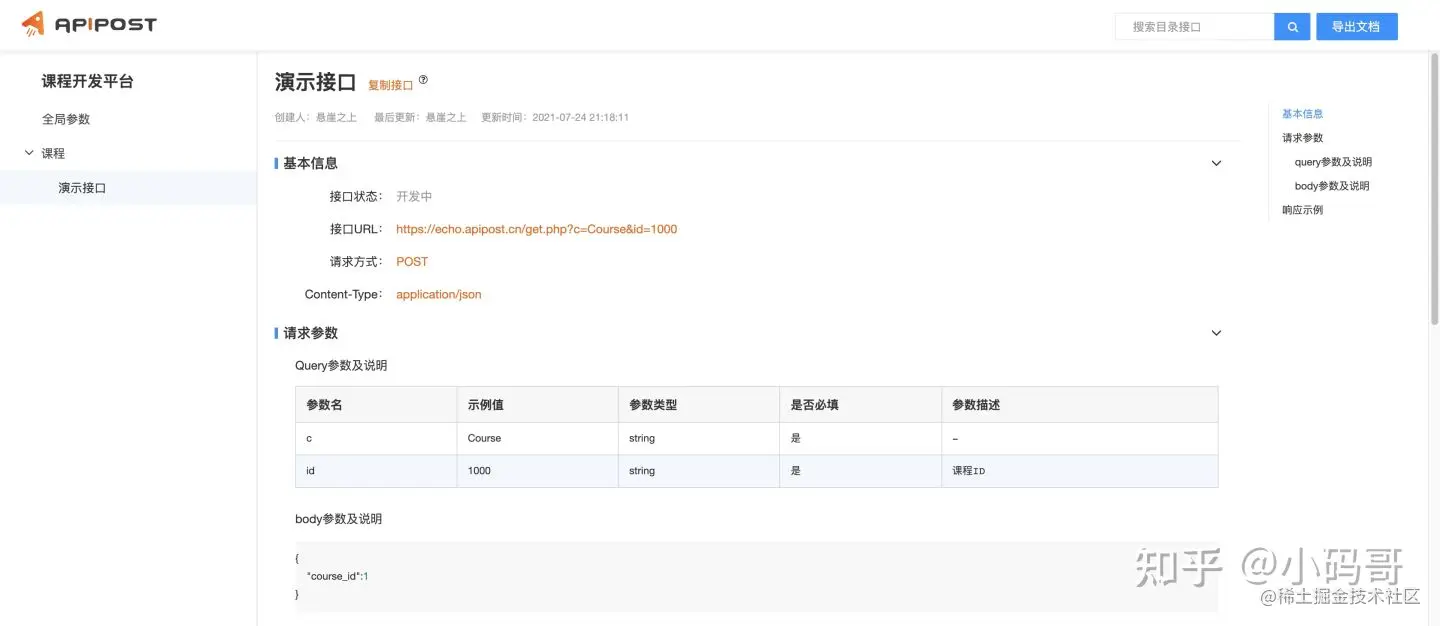
Task: Click the application/json Content-Type value
Action: pyautogui.click(x=439, y=295)
